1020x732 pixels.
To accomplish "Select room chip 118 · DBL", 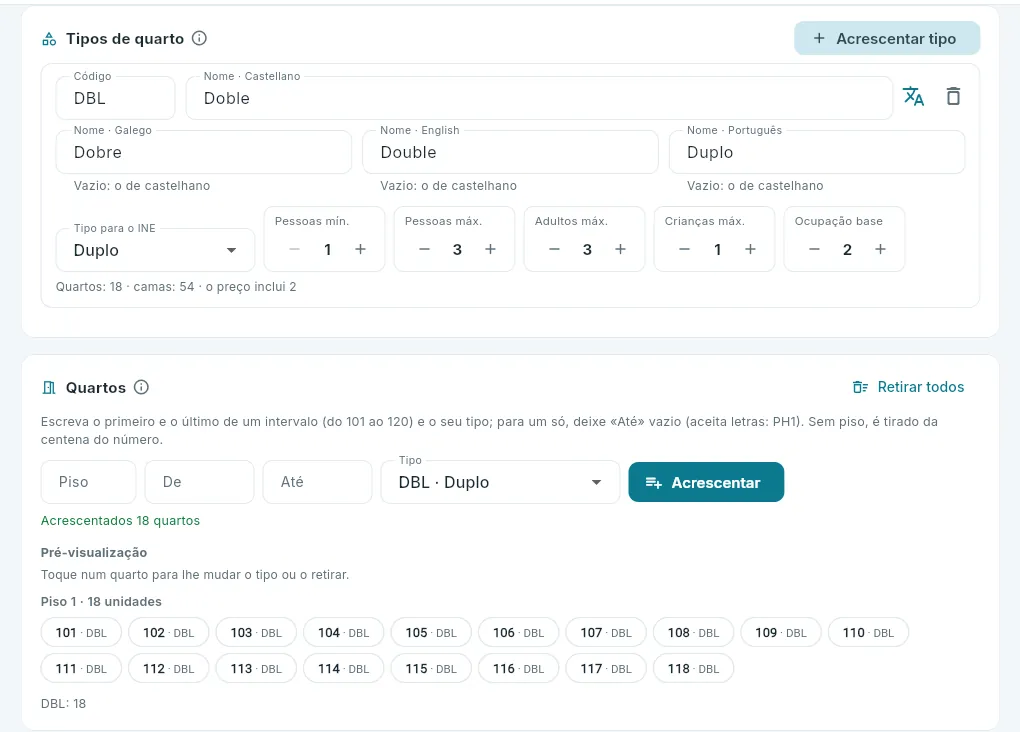I will click(693, 668).
